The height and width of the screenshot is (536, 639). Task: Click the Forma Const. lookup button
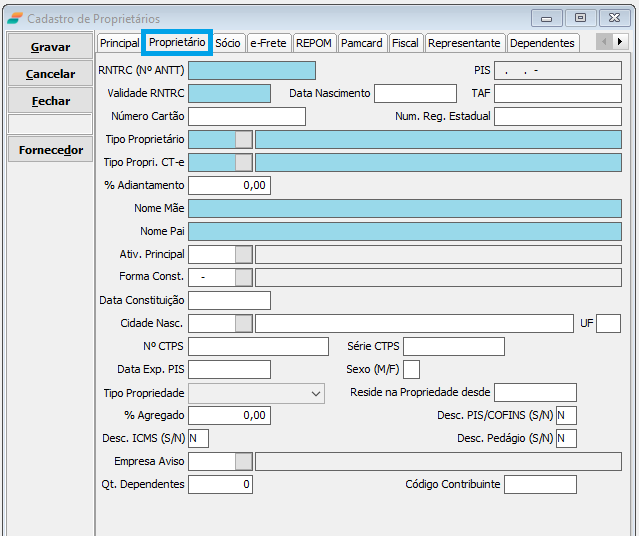click(243, 277)
